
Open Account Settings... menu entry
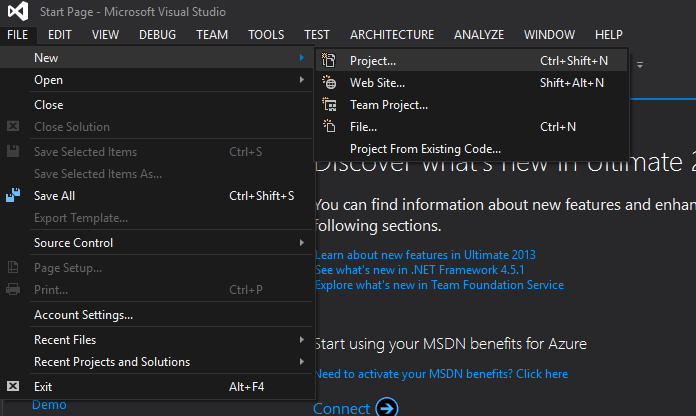coord(157,315)
